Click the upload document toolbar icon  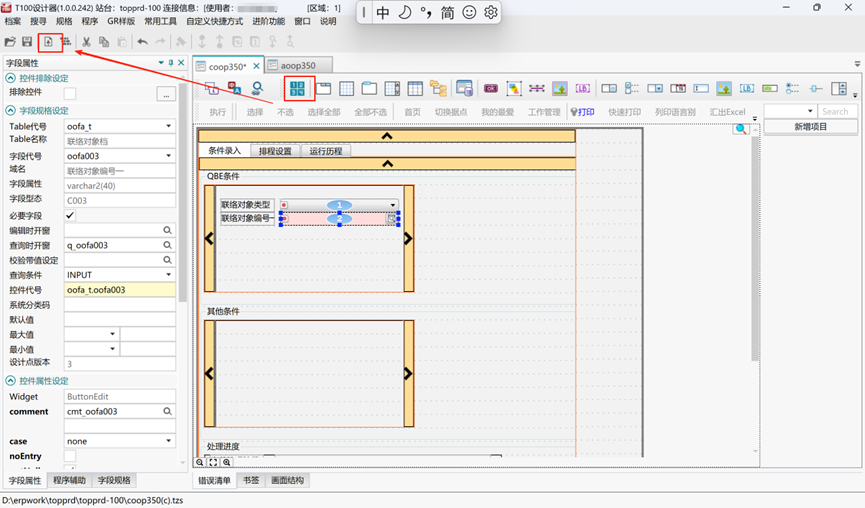click(x=49, y=42)
